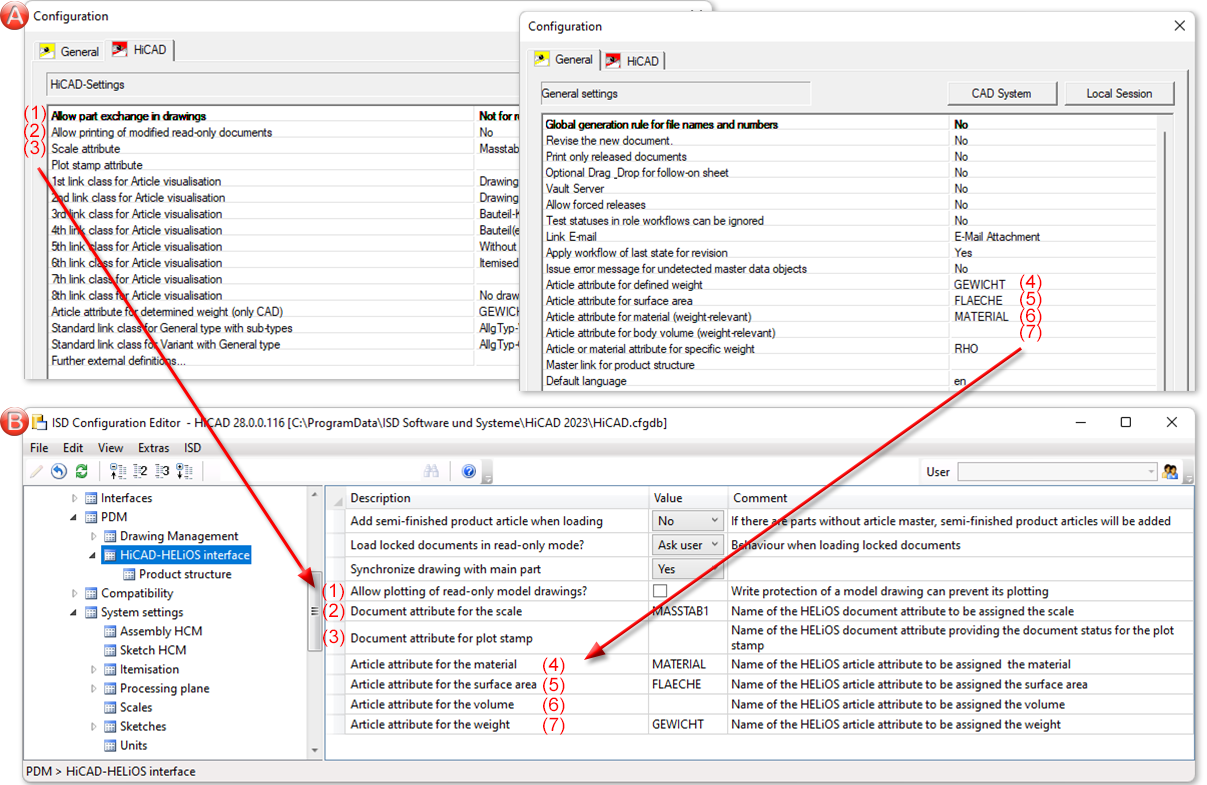Click the table icon next to Assembly HCM
The height and width of the screenshot is (785, 1207).
point(111,631)
